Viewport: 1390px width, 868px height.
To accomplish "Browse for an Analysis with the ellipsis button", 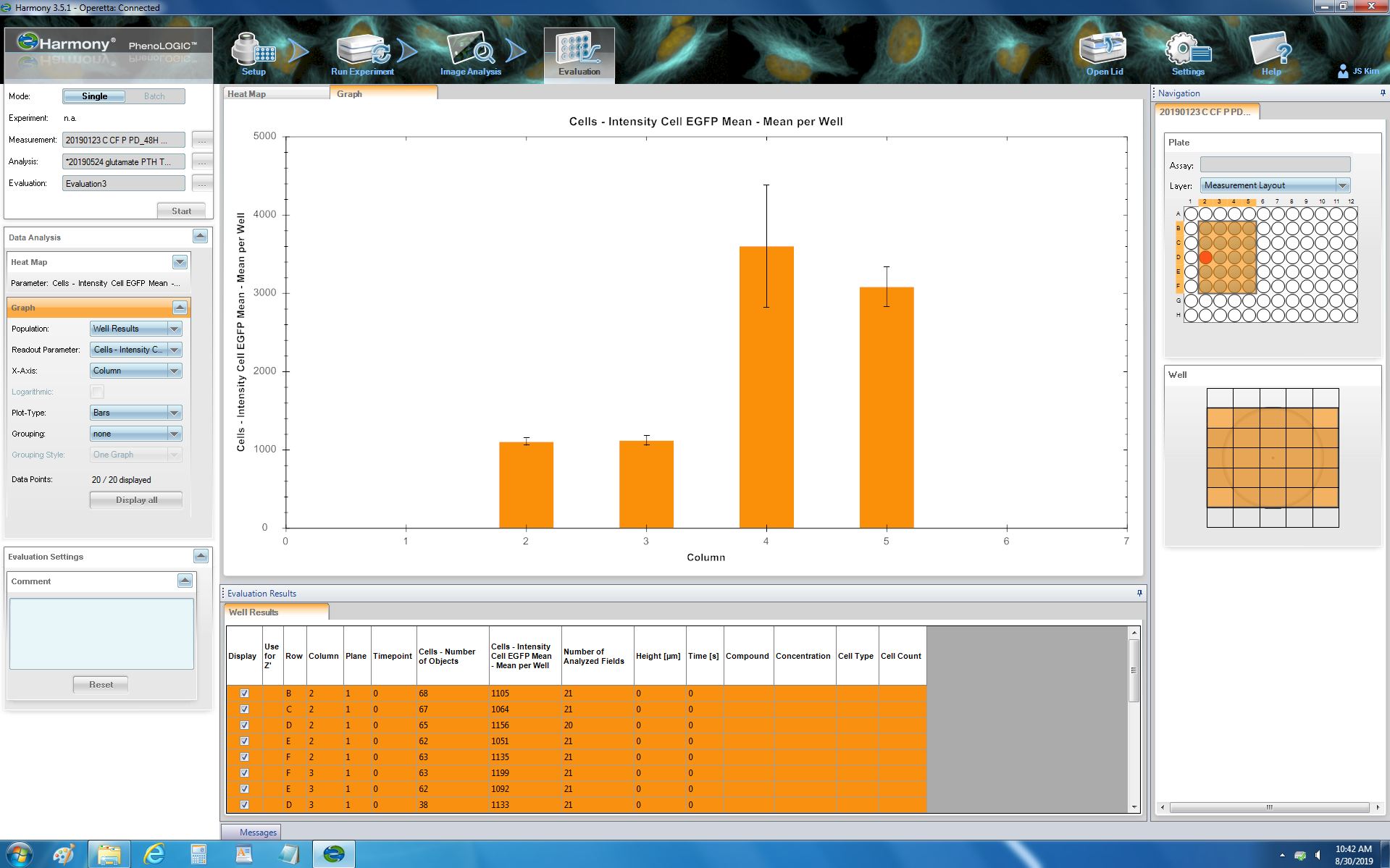I will [x=202, y=161].
